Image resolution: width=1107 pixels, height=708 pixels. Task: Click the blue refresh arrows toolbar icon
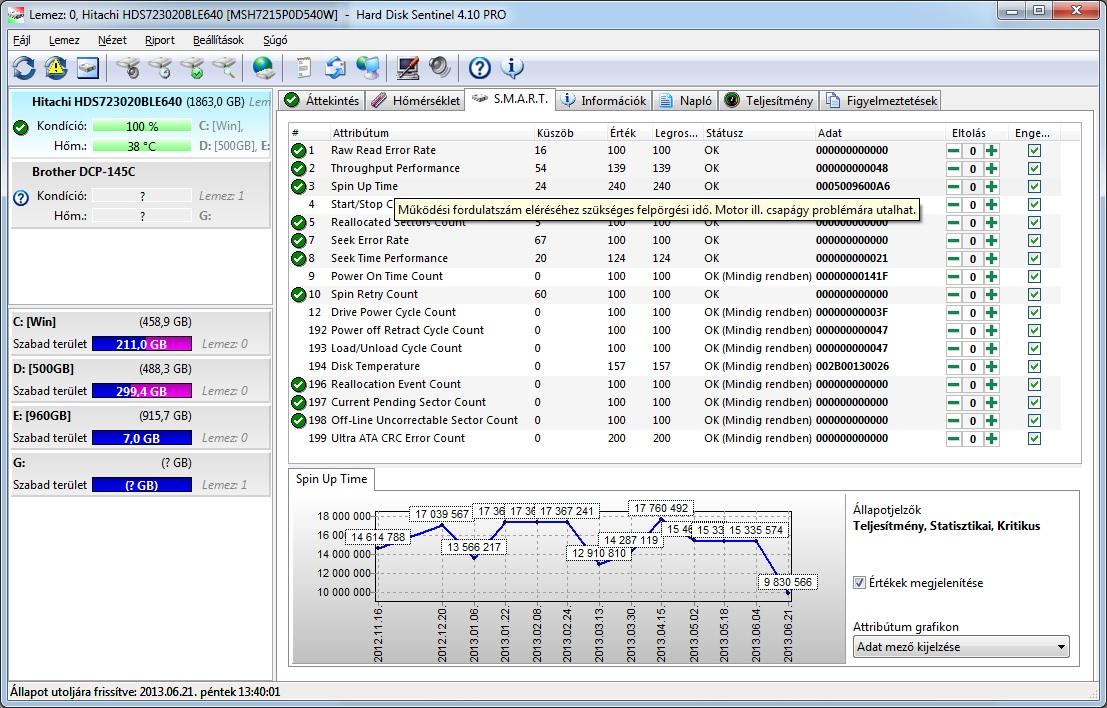point(24,68)
